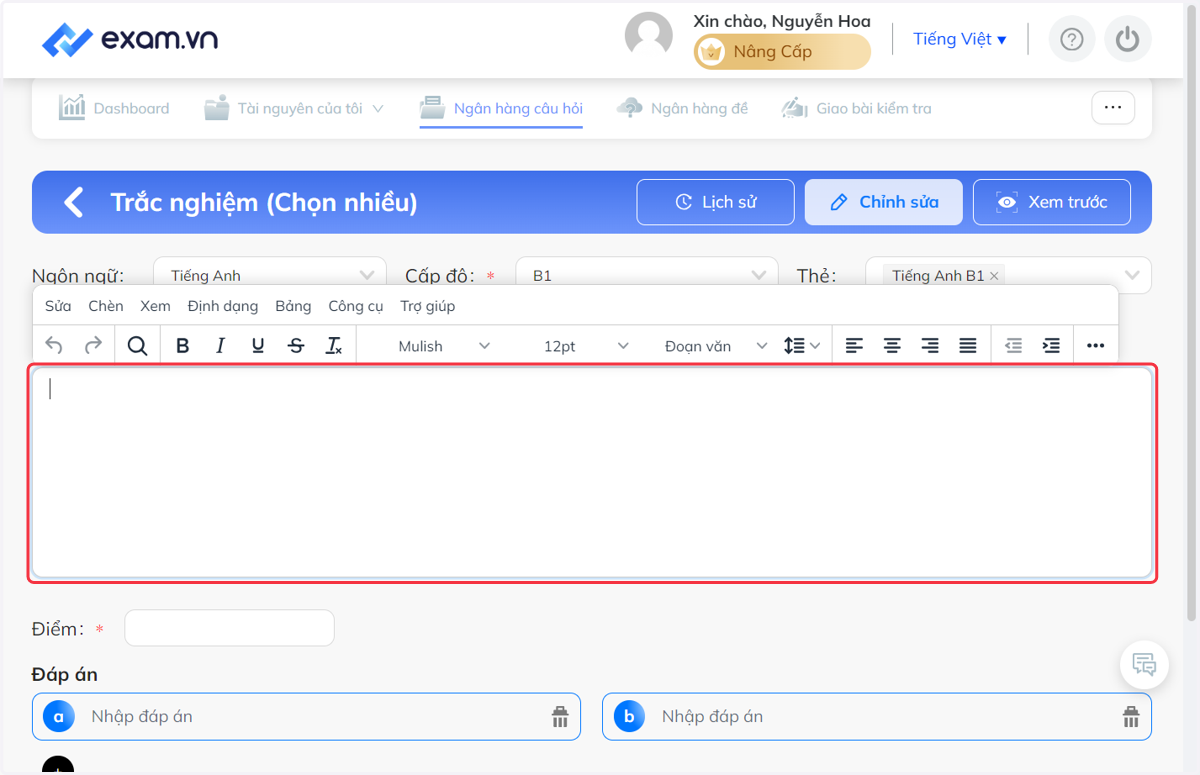
Task: Expand the Thẻ tag dropdown arrow
Action: pos(1132,275)
